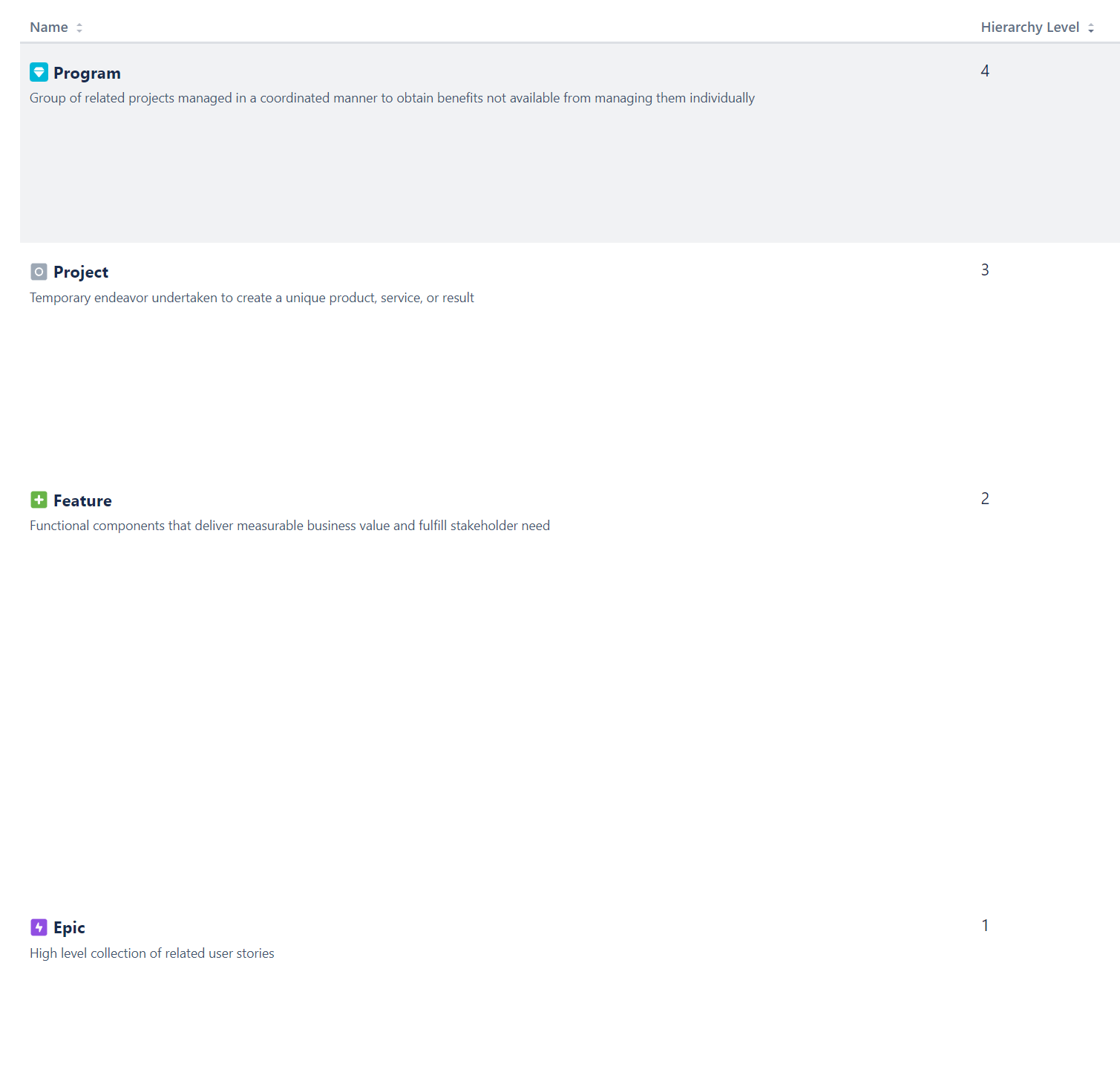The width and height of the screenshot is (1120, 1084).
Task: Select the Program description text
Action: (x=392, y=98)
